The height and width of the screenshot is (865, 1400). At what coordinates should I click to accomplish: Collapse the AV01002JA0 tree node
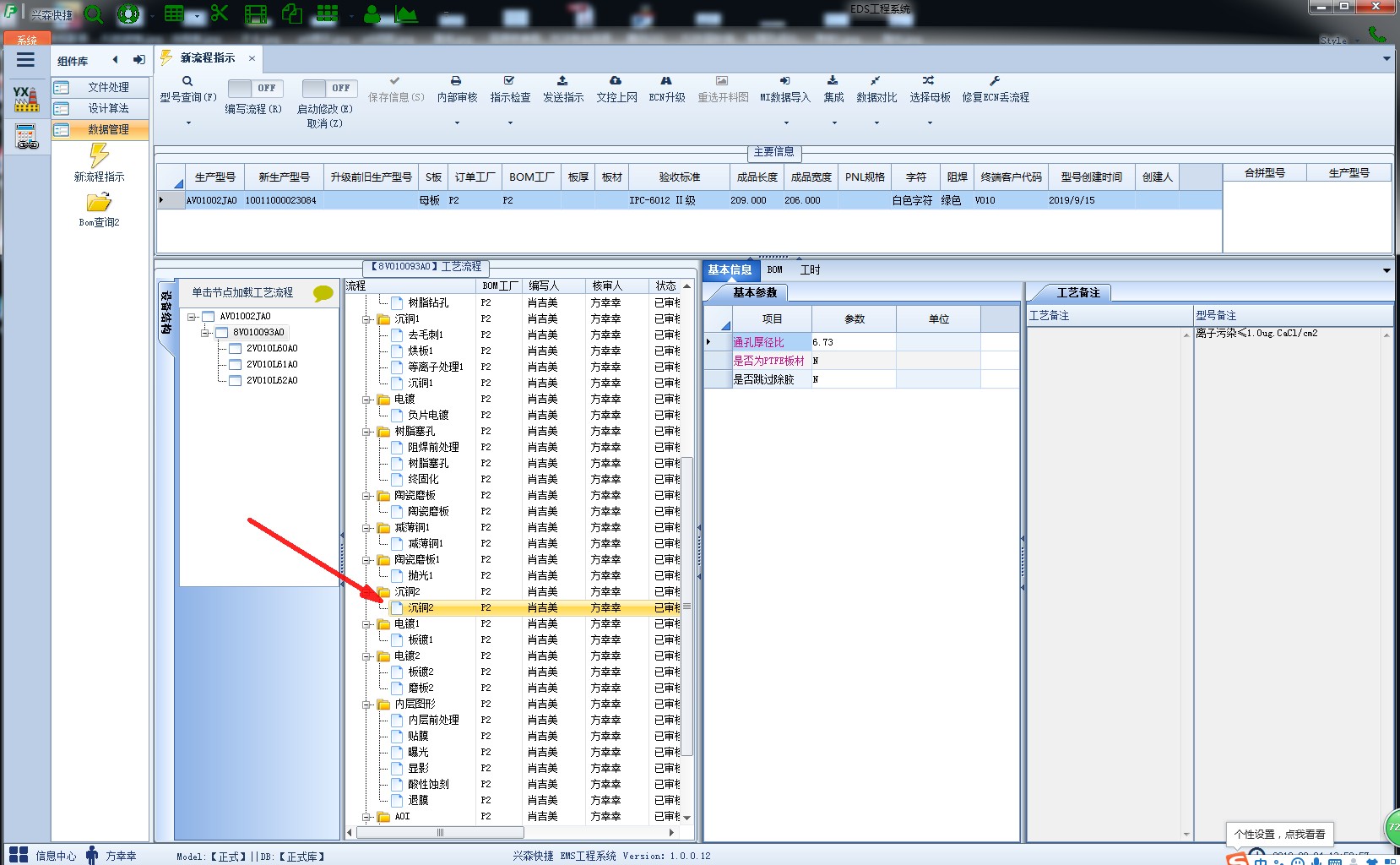pos(193,317)
